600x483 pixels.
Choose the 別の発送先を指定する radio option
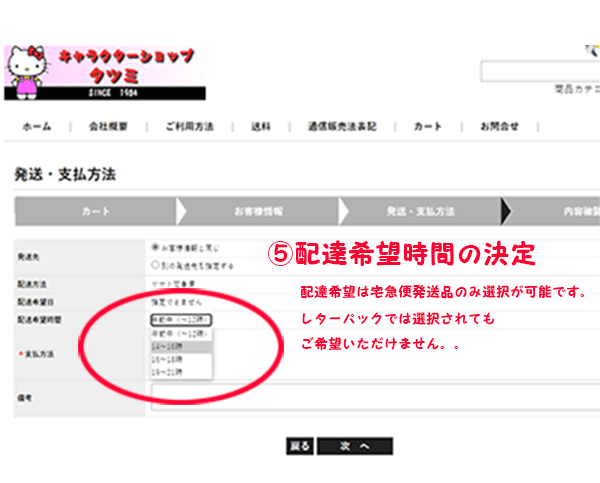tap(154, 265)
